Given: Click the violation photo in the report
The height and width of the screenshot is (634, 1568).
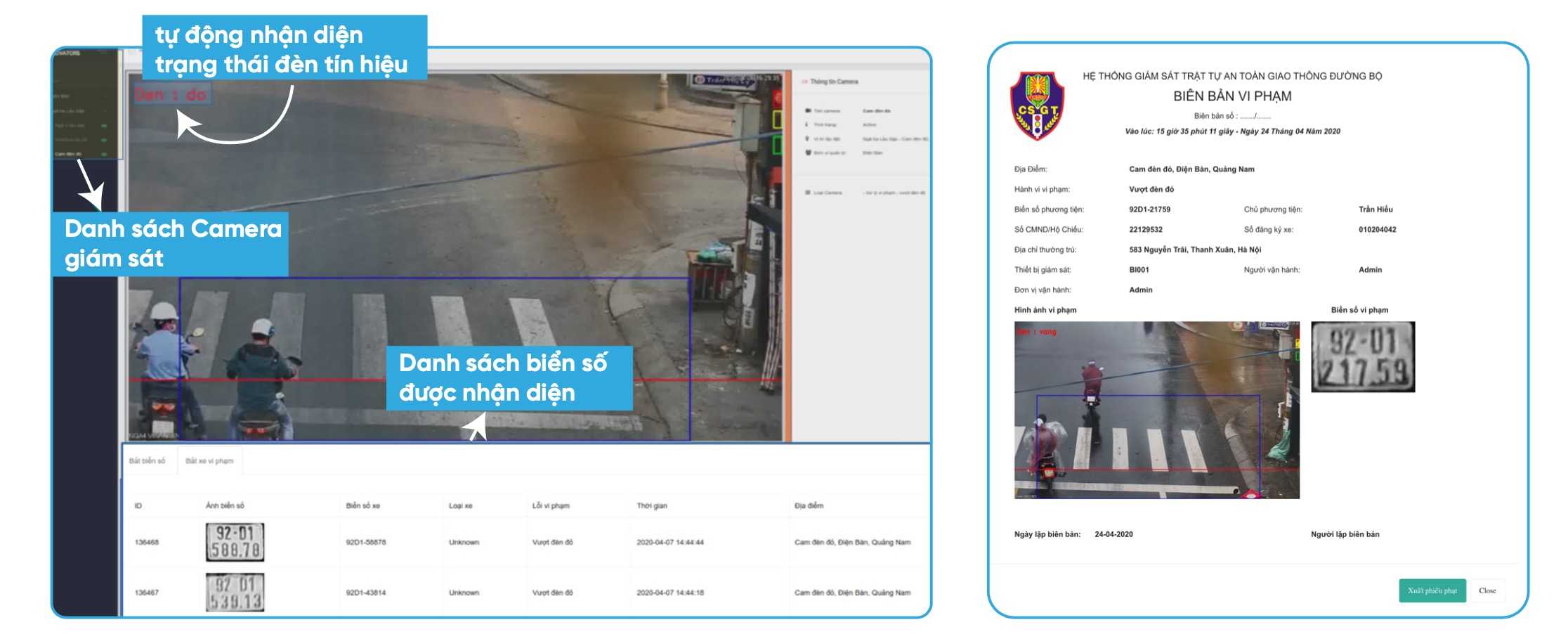Looking at the screenshot, I should [x=1156, y=410].
